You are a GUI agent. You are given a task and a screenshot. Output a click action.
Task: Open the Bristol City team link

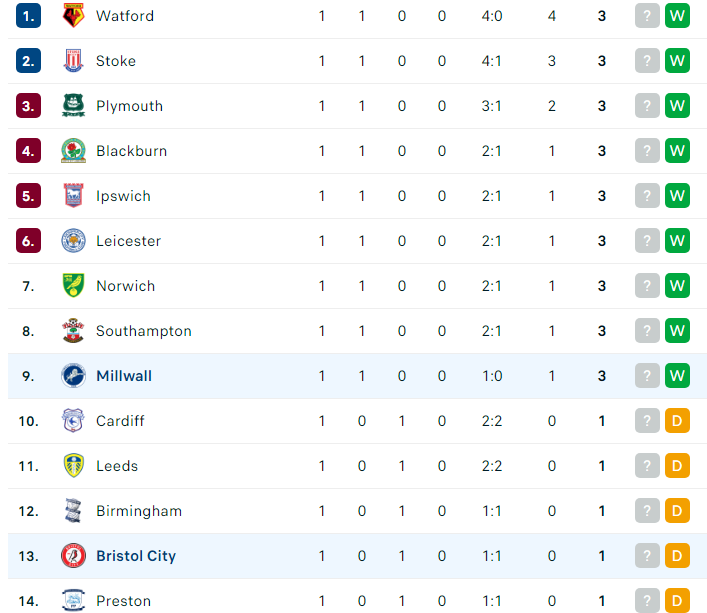(x=136, y=556)
